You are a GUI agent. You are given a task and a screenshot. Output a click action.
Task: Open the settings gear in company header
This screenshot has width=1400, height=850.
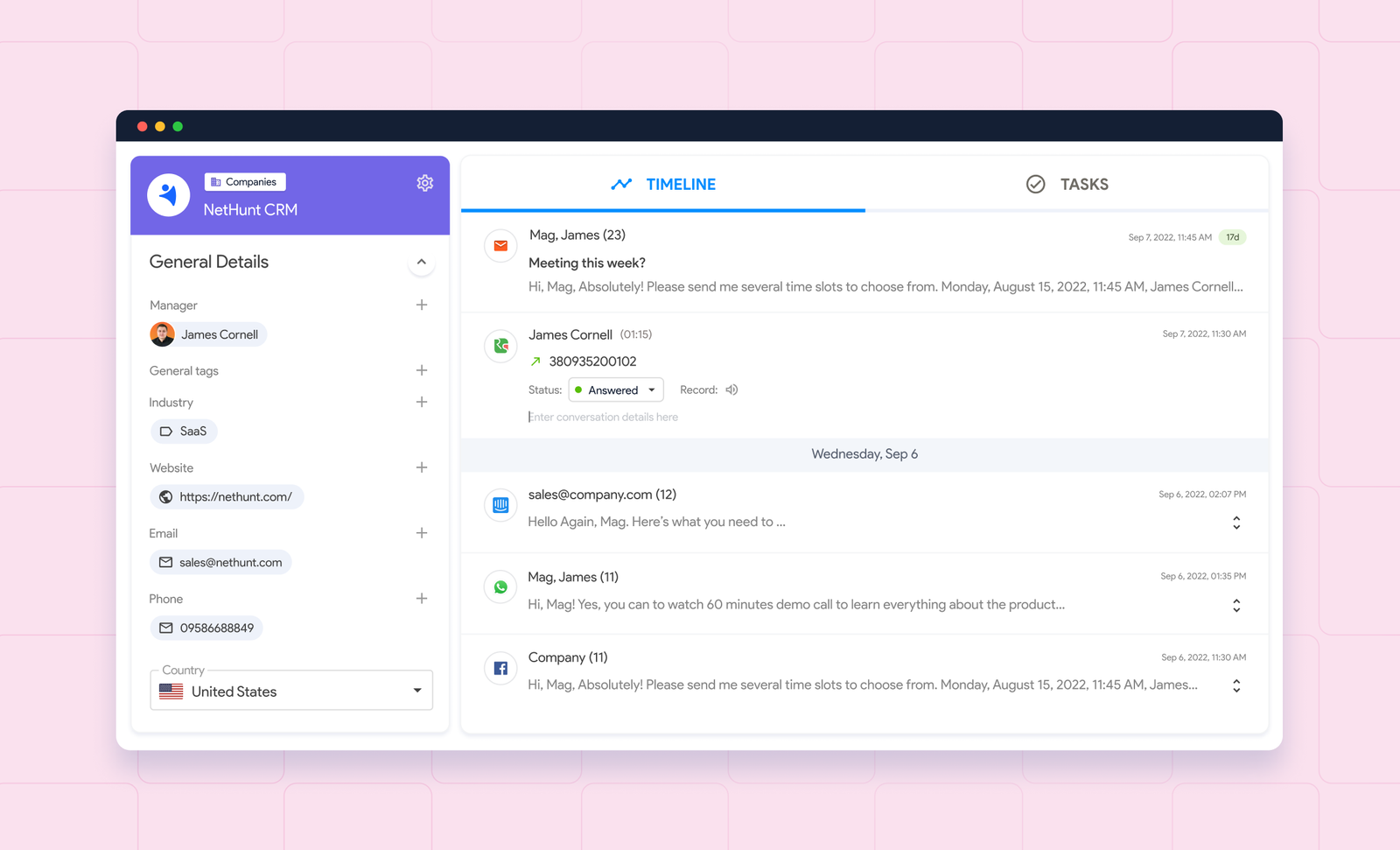click(424, 183)
